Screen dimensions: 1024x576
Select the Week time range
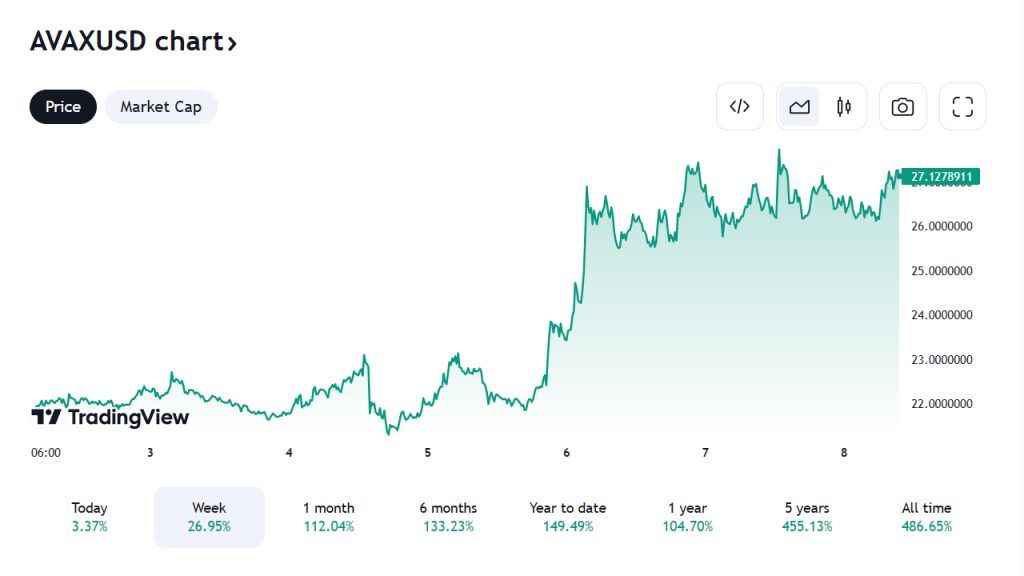click(x=209, y=517)
